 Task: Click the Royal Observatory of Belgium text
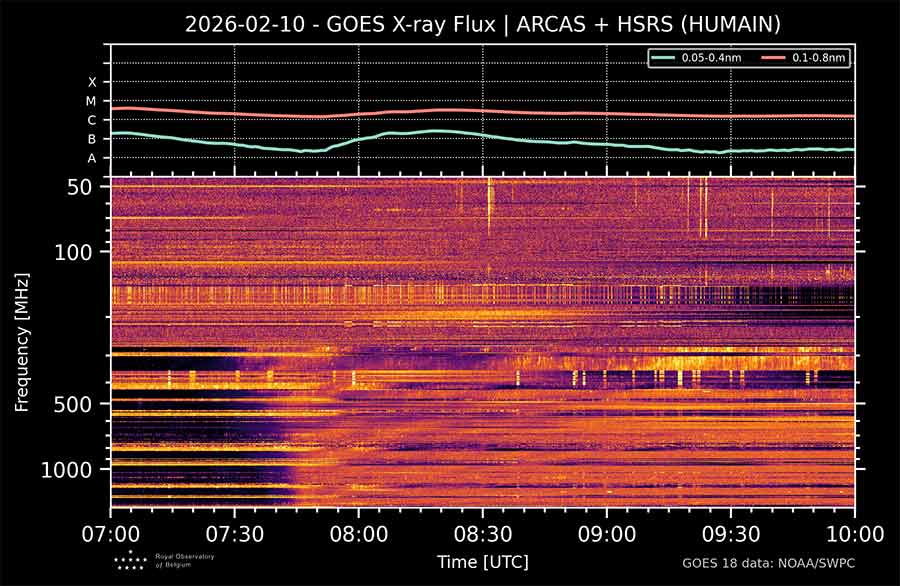pyautogui.click(x=177, y=560)
